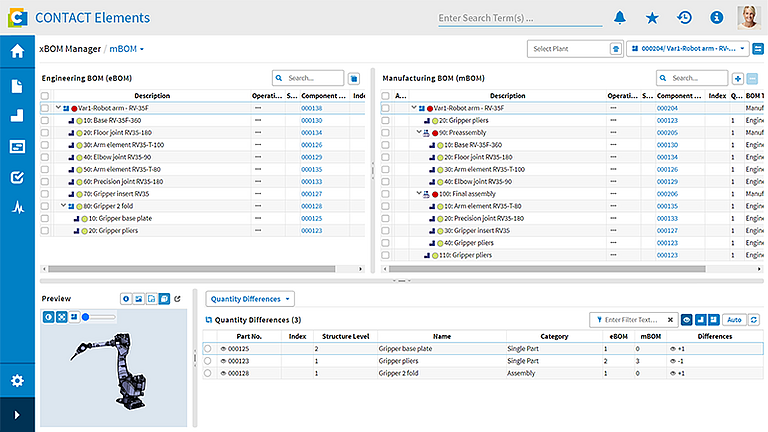768x432 pixels.
Task: Open favorites star
Action: click(652, 18)
